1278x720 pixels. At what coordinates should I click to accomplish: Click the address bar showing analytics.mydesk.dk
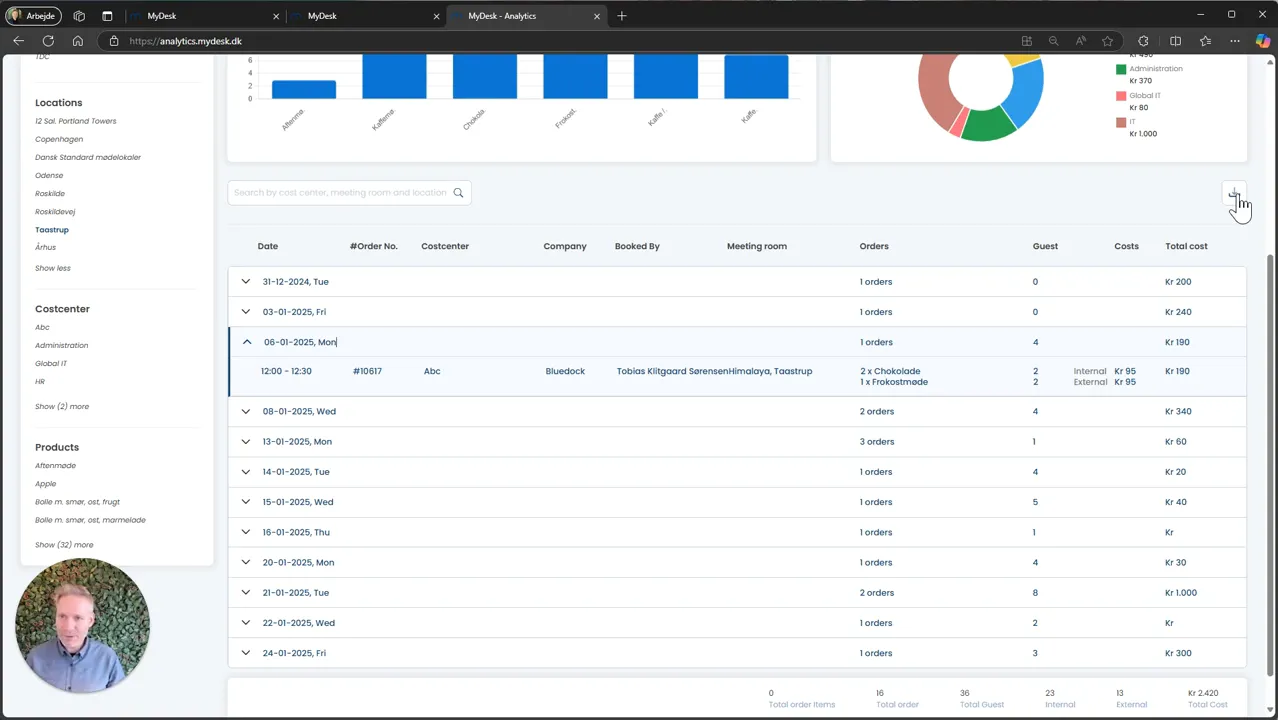pyautogui.click(x=560, y=41)
